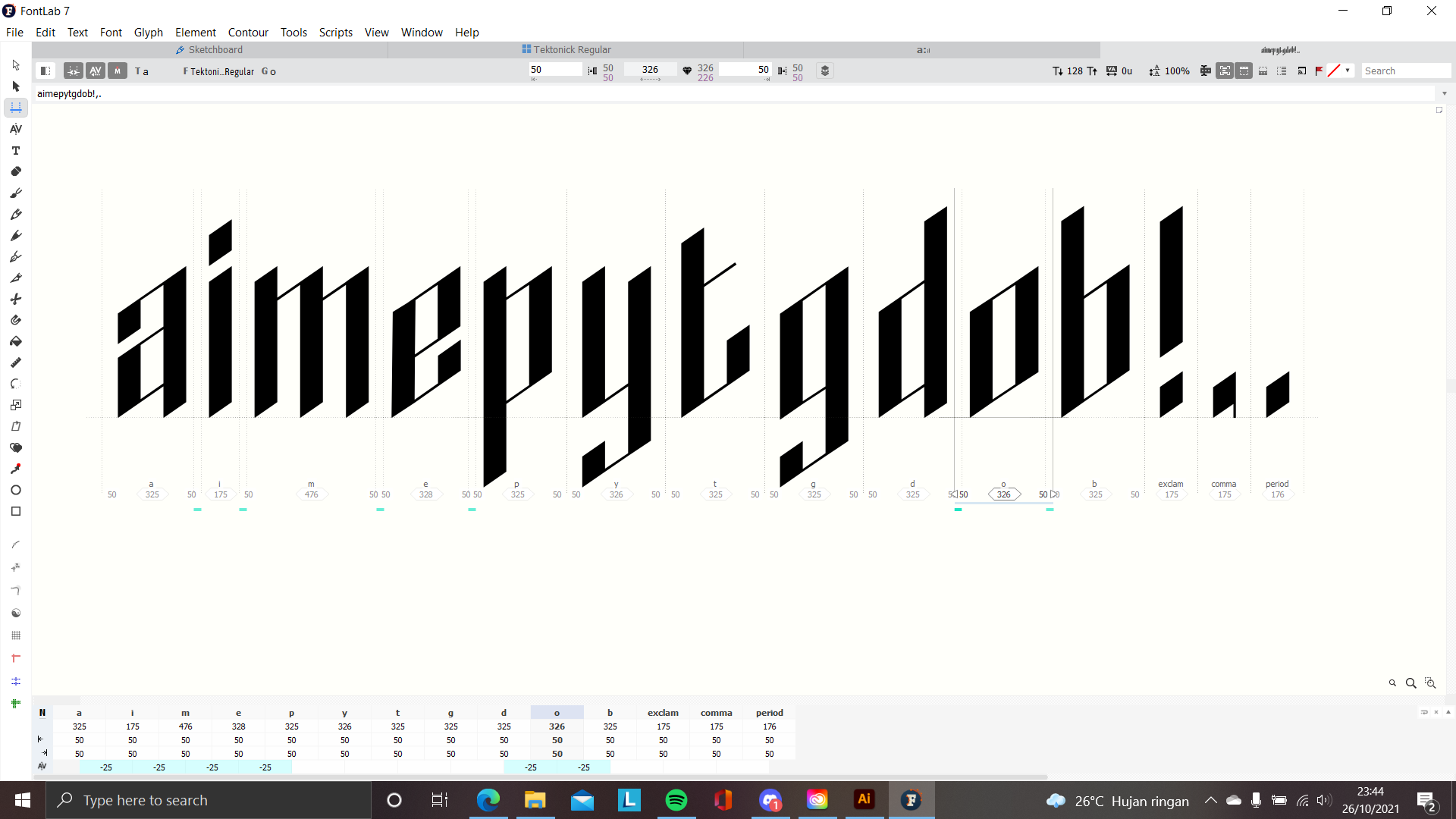Select the Rectangle tool
Screen dimensions: 1456x819
16,511
